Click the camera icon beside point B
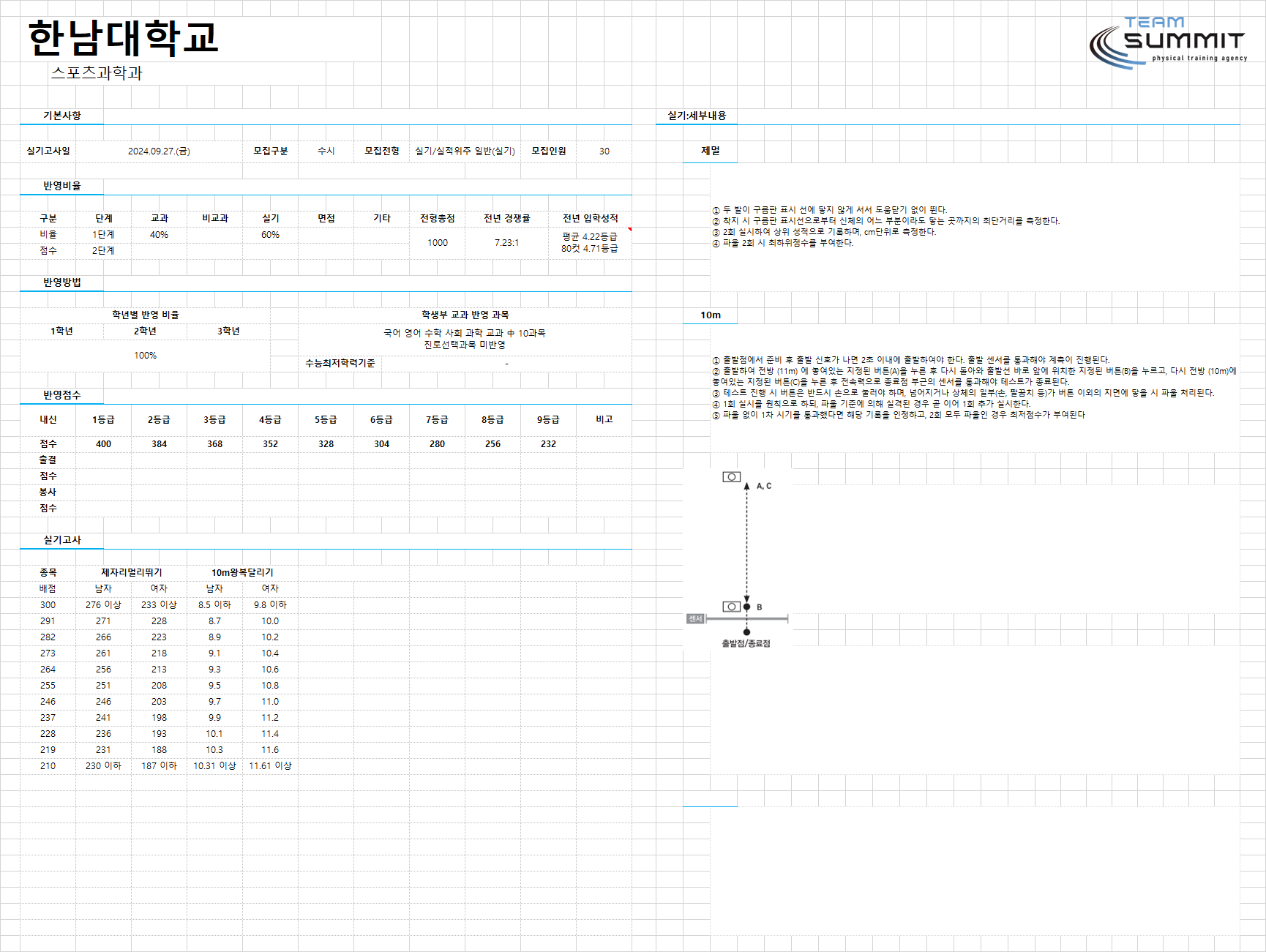 click(731, 607)
